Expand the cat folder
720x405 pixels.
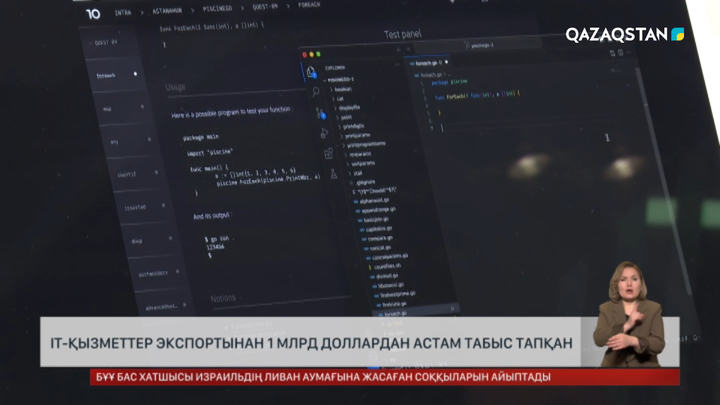pyautogui.click(x=338, y=98)
